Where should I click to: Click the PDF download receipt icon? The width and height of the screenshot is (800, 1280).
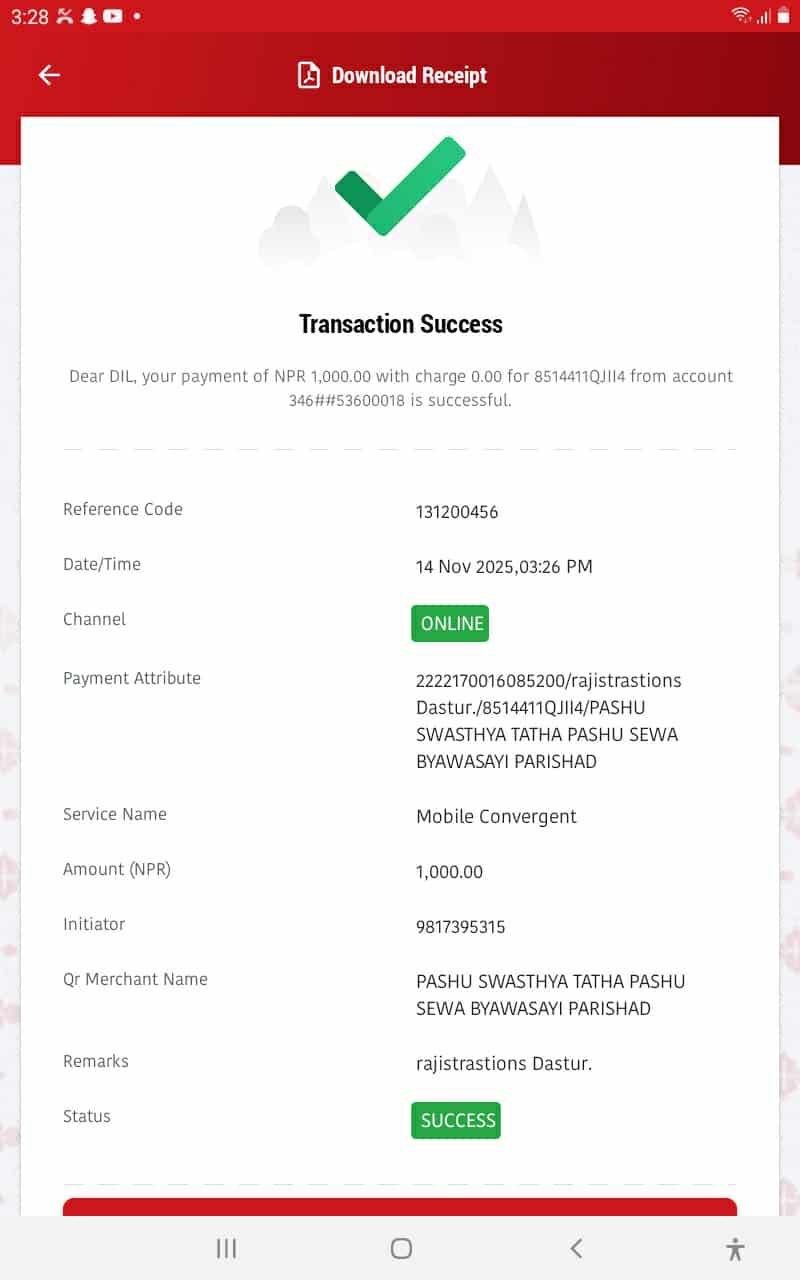309,75
